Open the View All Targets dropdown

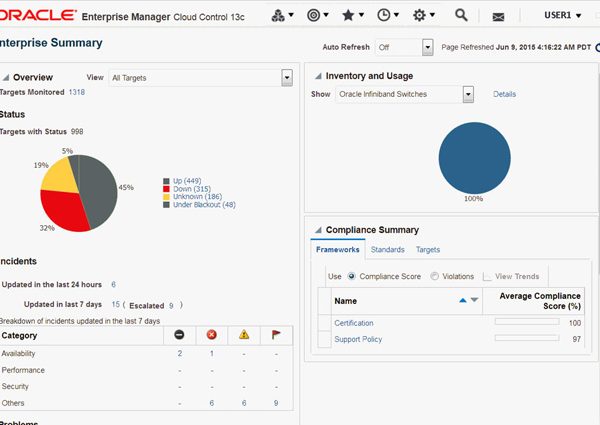tap(287, 78)
